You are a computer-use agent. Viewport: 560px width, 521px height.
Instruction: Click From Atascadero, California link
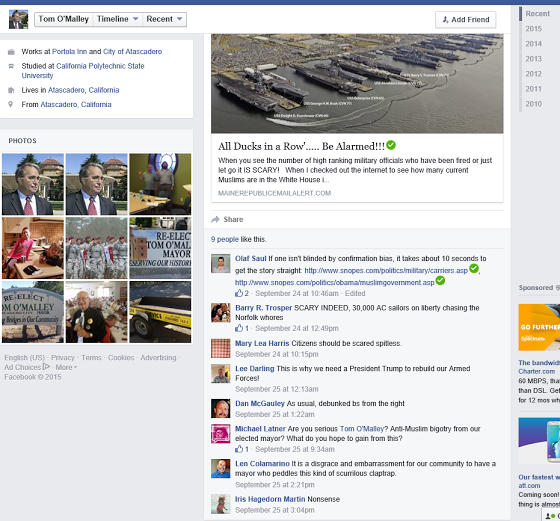coord(76,104)
